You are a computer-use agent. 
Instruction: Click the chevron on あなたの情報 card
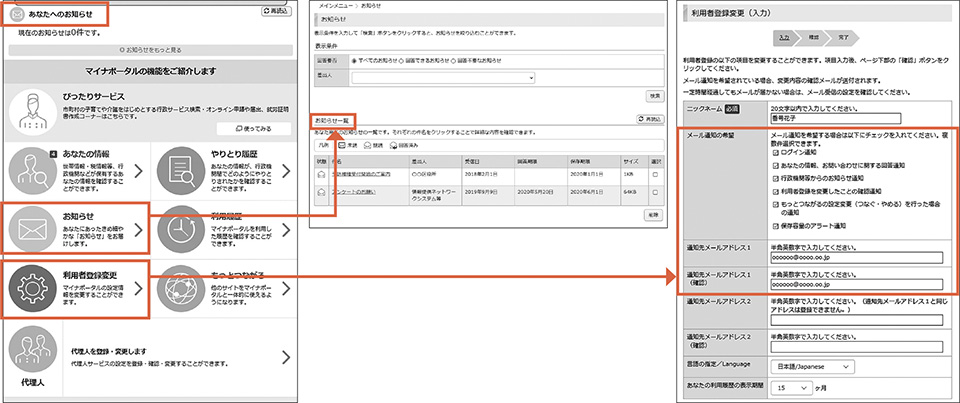pos(138,171)
